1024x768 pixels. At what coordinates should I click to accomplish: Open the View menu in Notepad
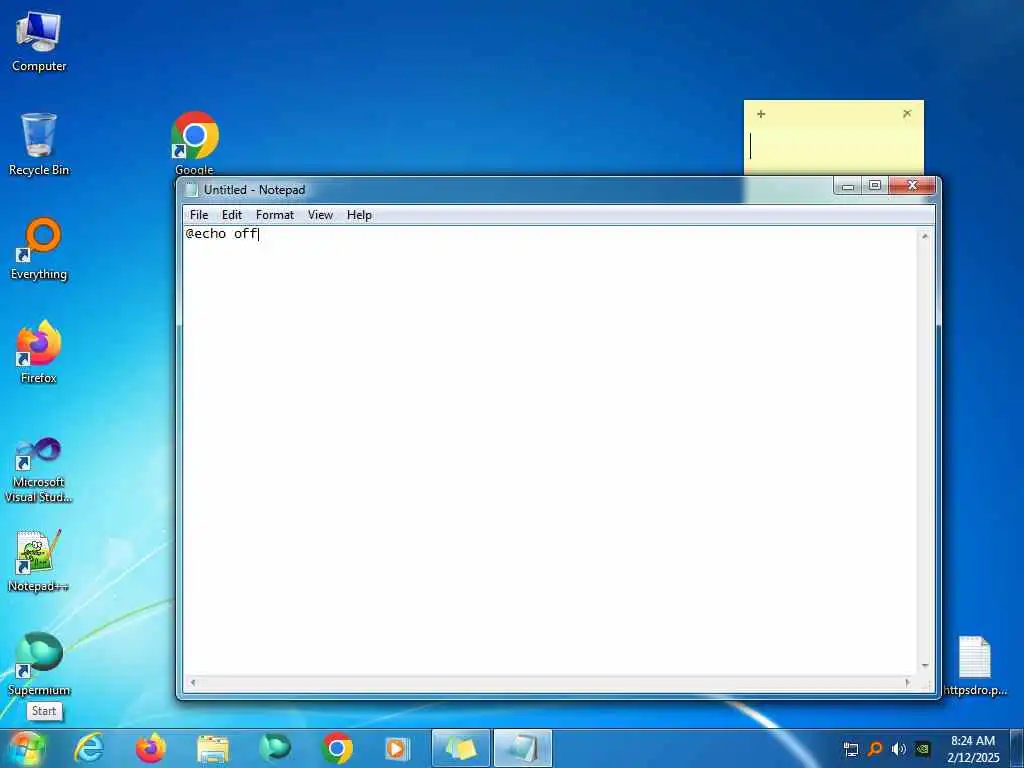(320, 215)
